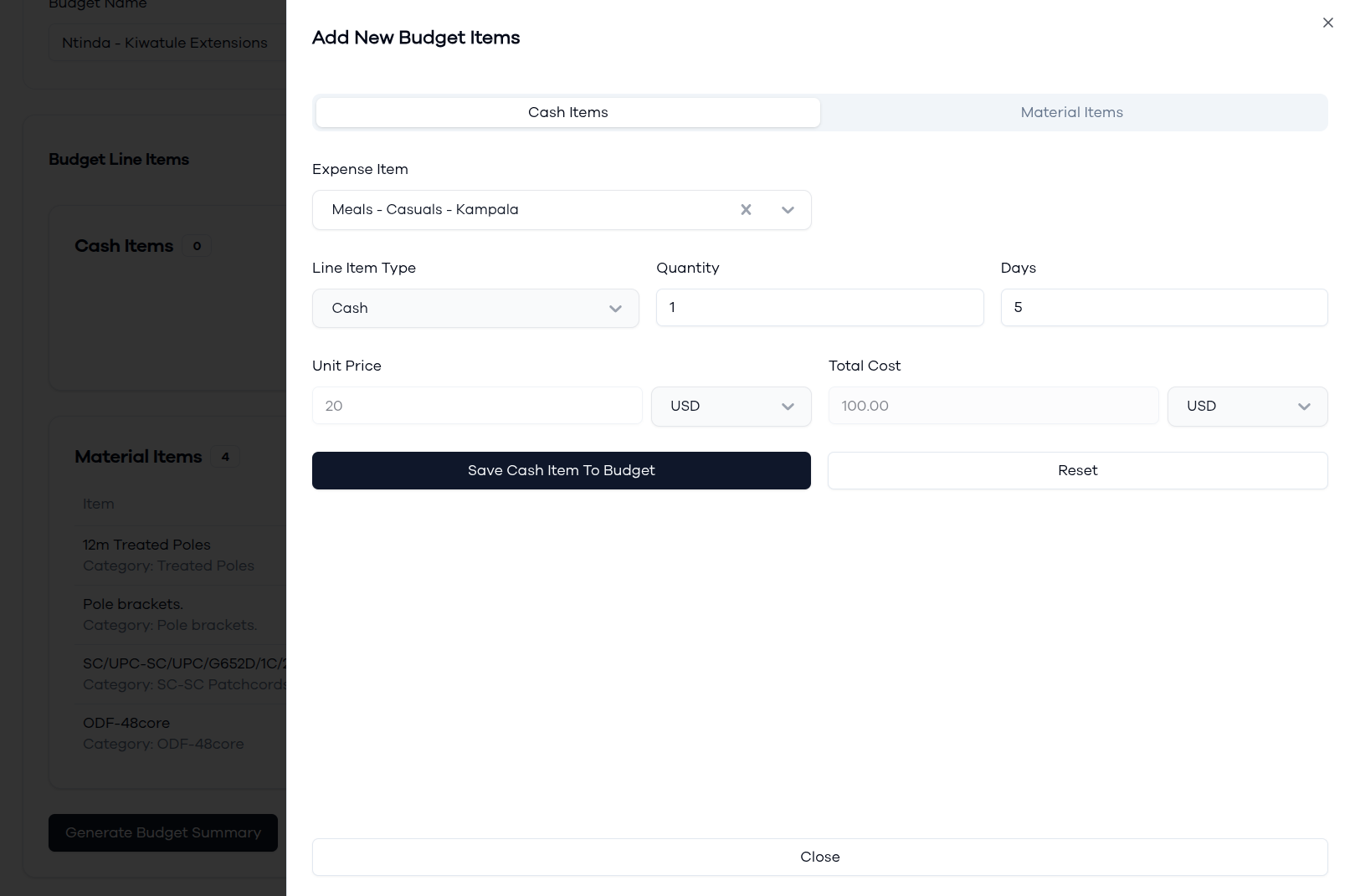
Task: Switch to the Cash Items tab
Action: click(x=567, y=112)
